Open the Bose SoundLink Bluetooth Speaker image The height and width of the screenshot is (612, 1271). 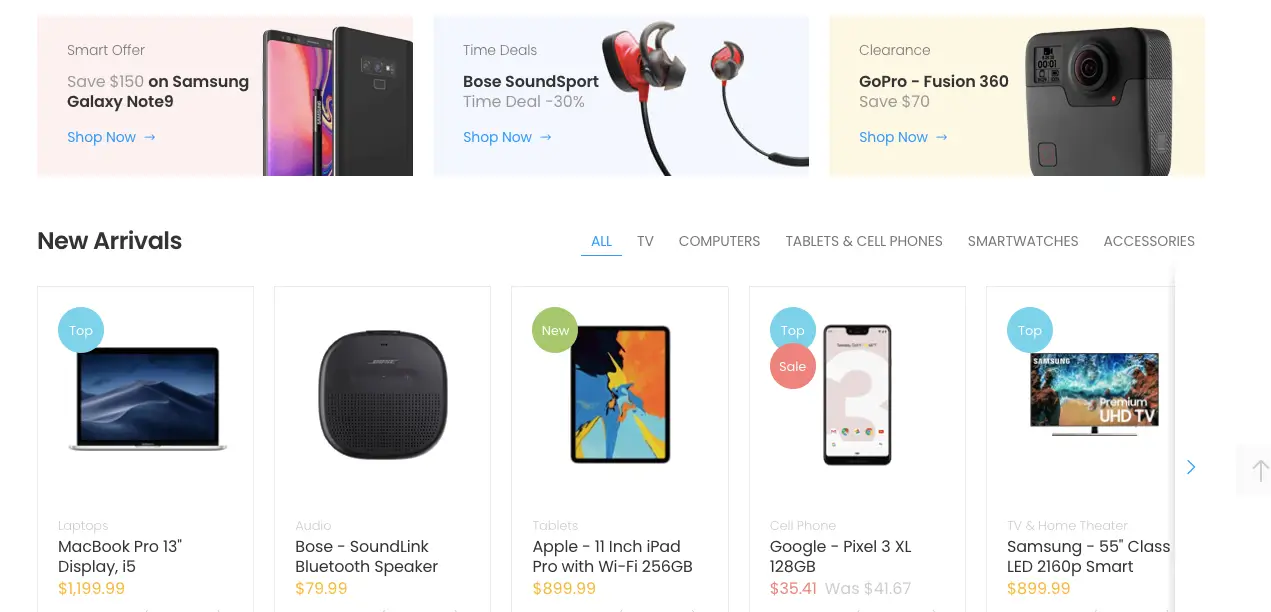(382, 394)
